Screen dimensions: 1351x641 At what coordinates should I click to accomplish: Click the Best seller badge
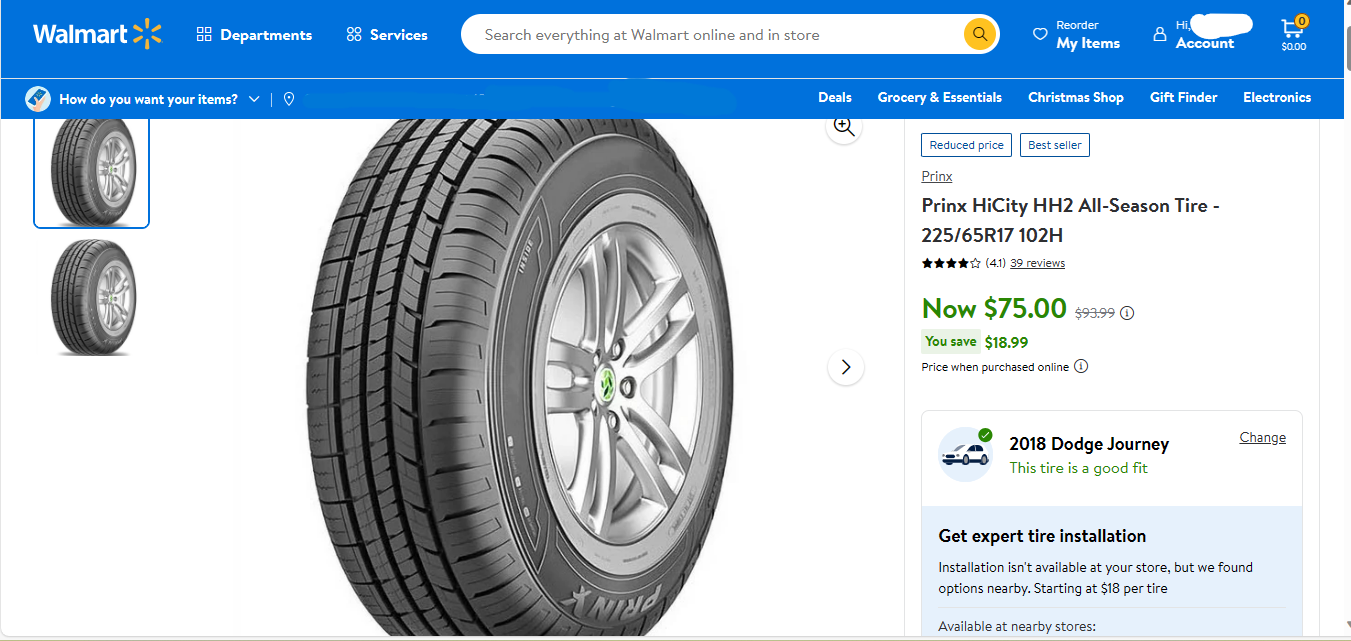point(1054,144)
